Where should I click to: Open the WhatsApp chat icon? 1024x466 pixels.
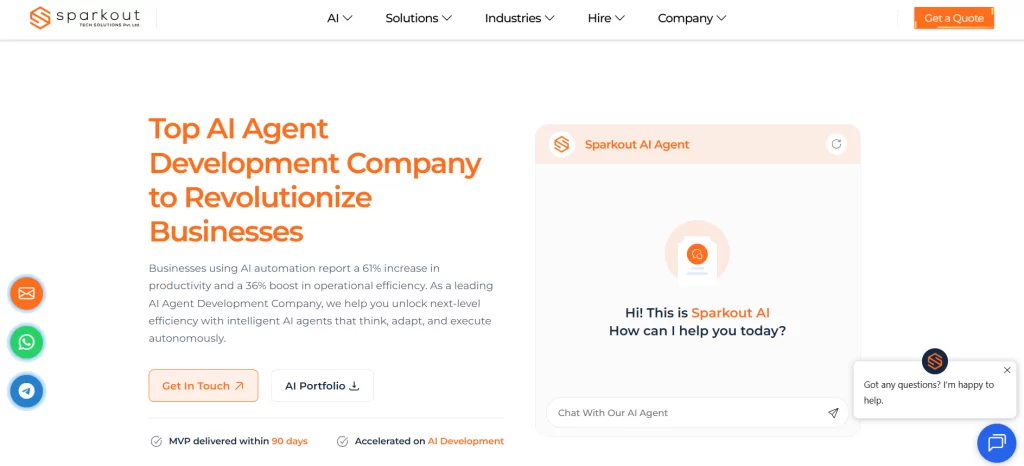point(26,342)
